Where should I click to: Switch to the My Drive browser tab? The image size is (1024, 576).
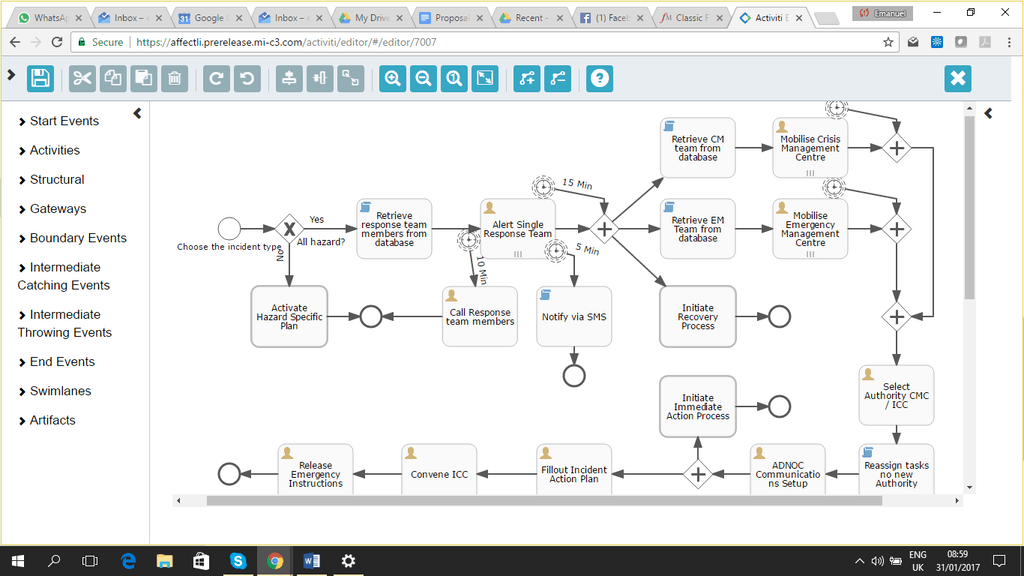[368, 18]
